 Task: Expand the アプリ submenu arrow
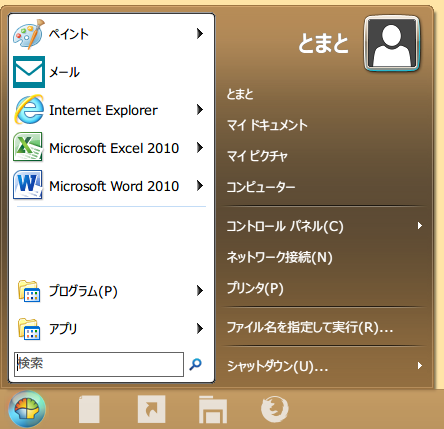click(200, 329)
